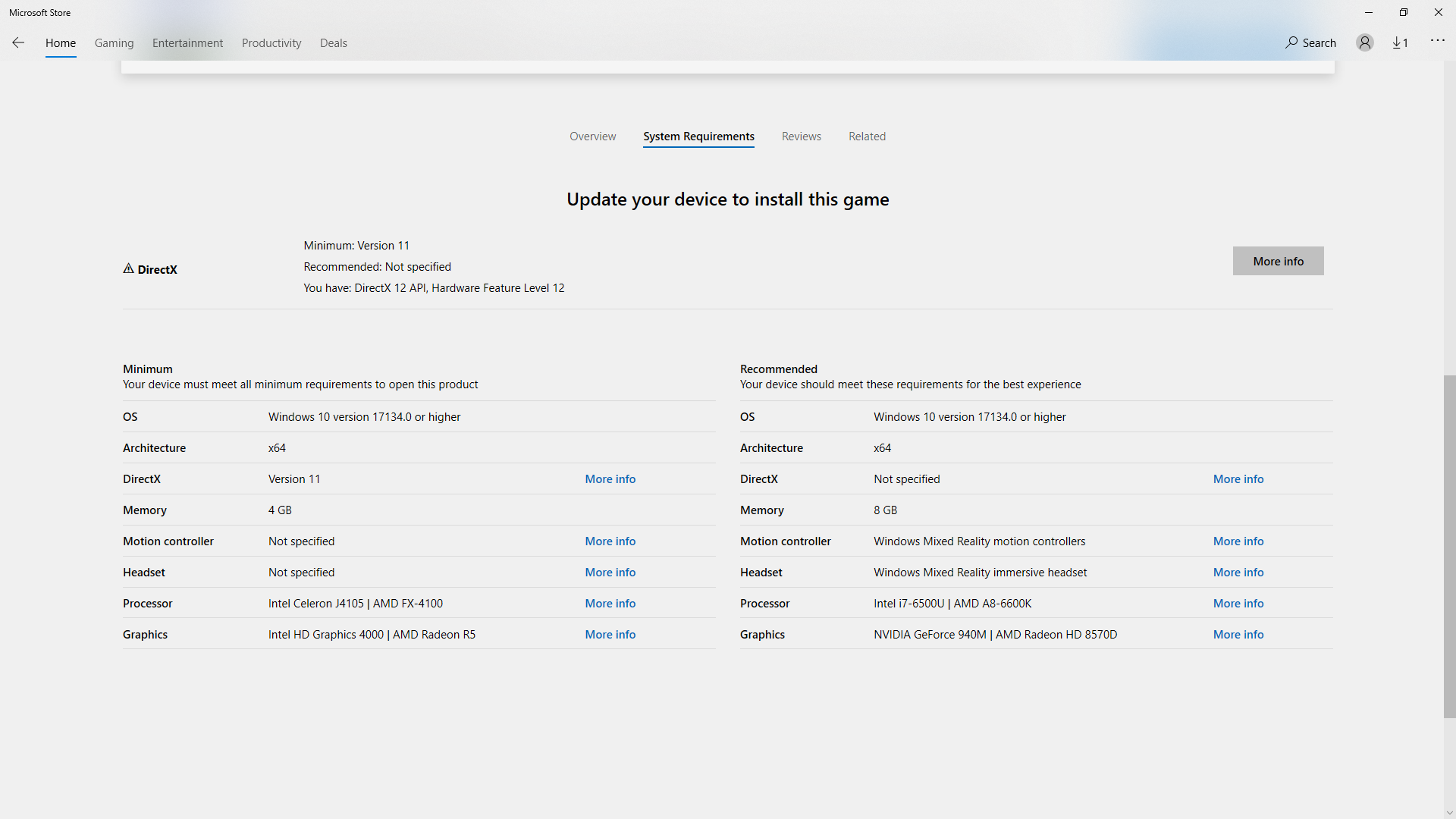Click 'Minimum: Version 11' text
Image resolution: width=1456 pixels, height=819 pixels.
tap(356, 246)
